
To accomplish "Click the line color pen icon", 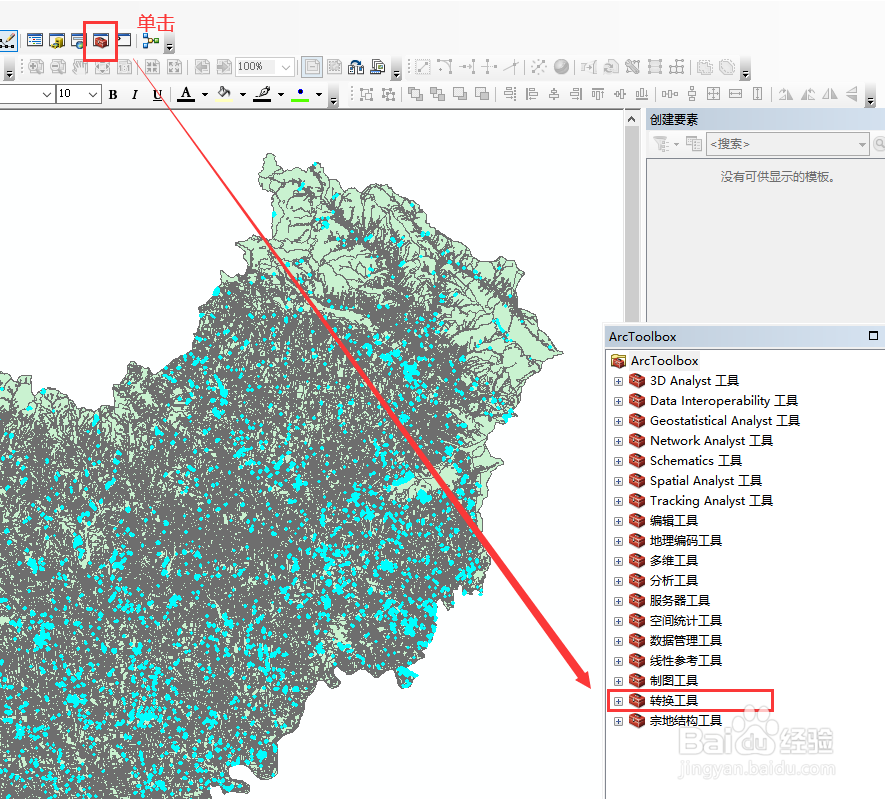I will 262,94.
